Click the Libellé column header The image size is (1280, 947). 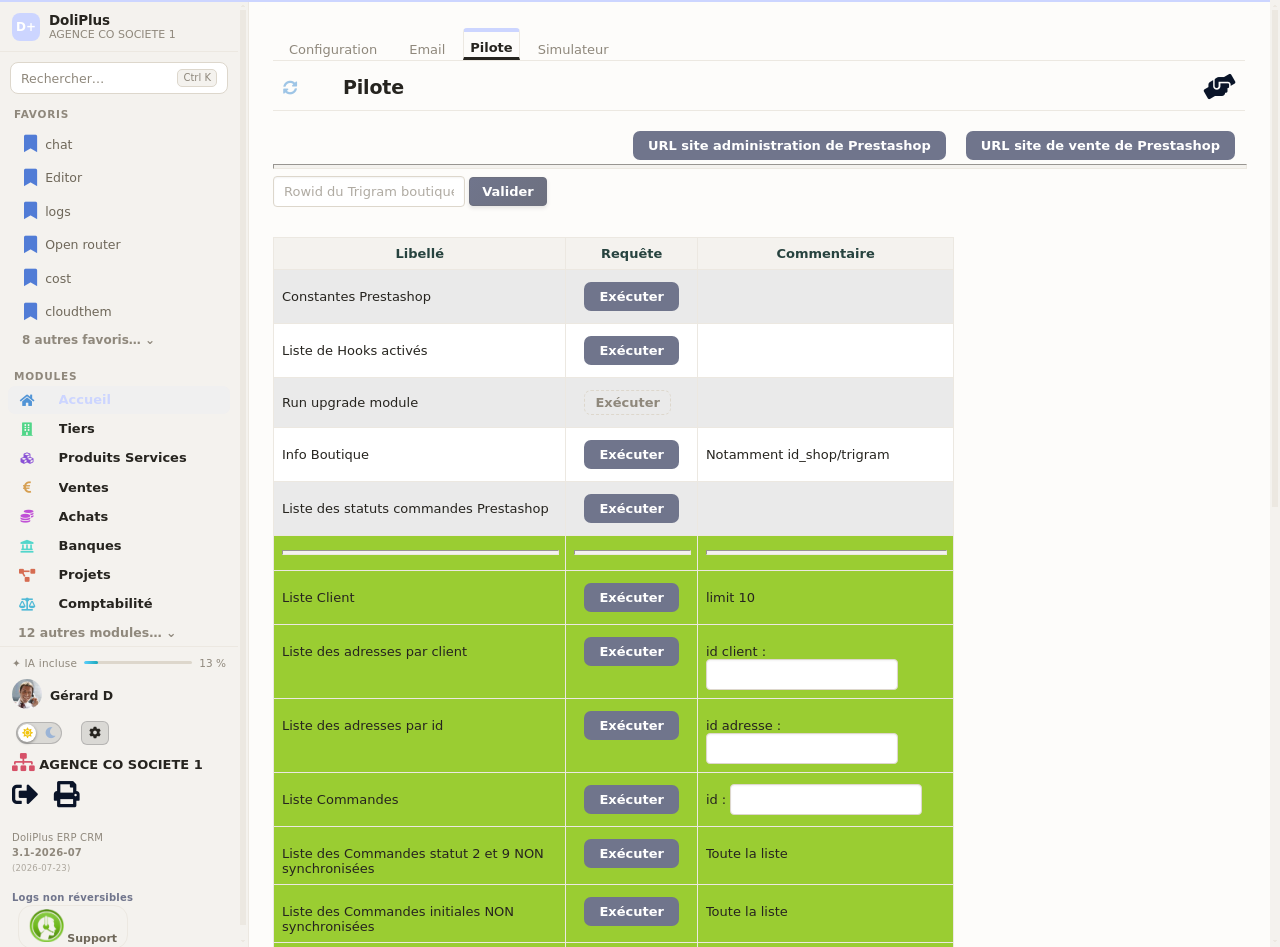point(420,254)
